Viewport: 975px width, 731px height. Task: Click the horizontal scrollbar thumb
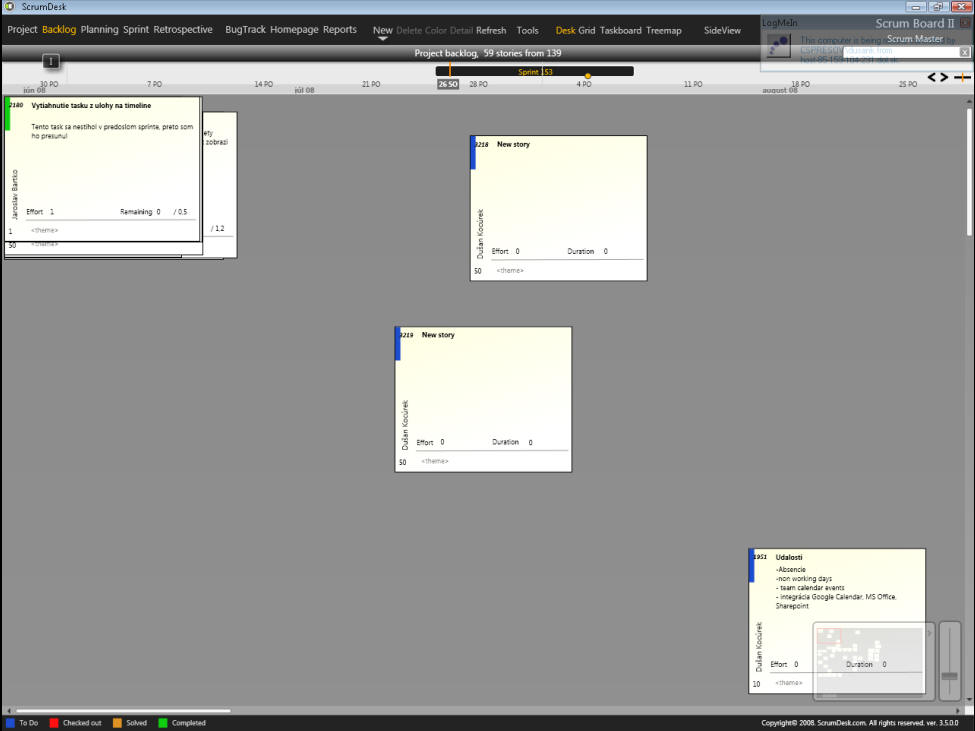(x=123, y=710)
